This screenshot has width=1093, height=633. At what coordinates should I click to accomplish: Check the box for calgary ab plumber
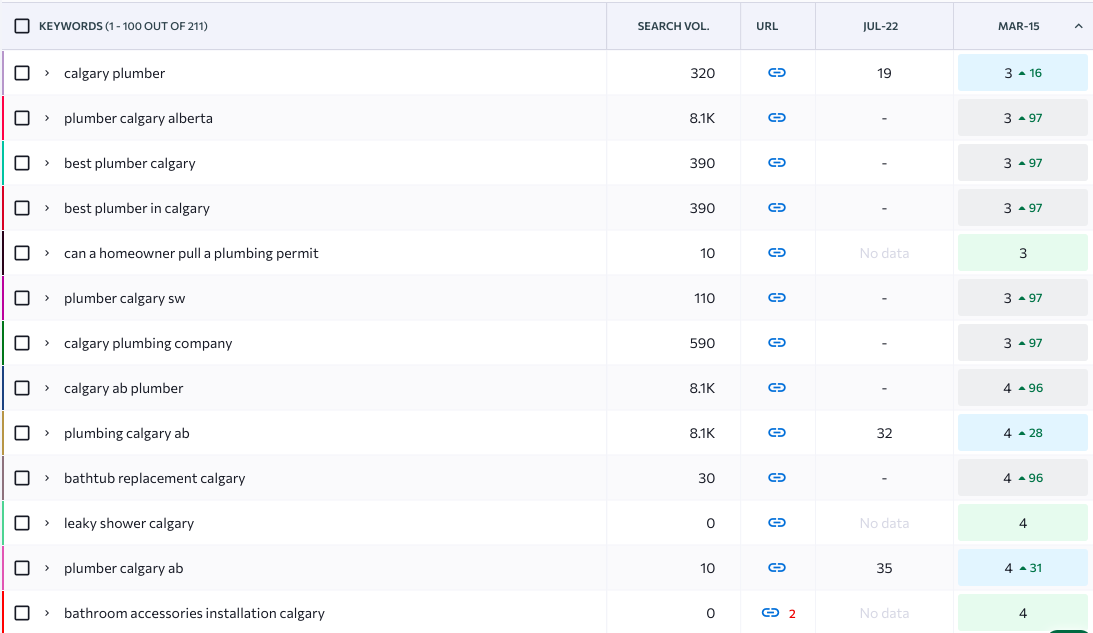point(22,388)
